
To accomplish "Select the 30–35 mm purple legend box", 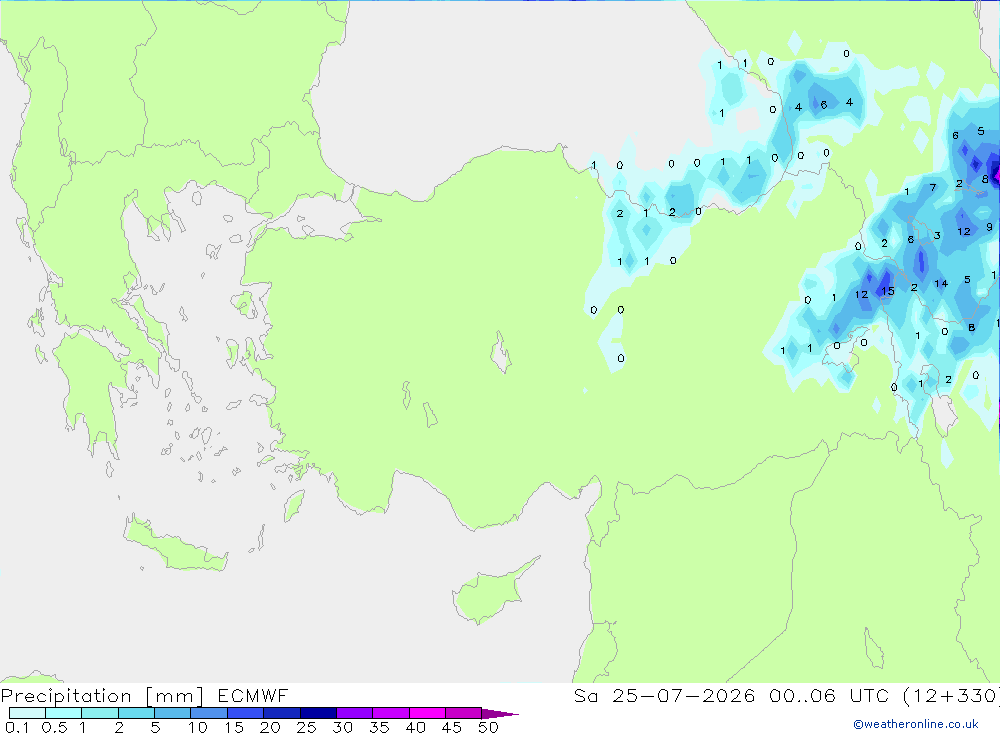I will tap(355, 713).
